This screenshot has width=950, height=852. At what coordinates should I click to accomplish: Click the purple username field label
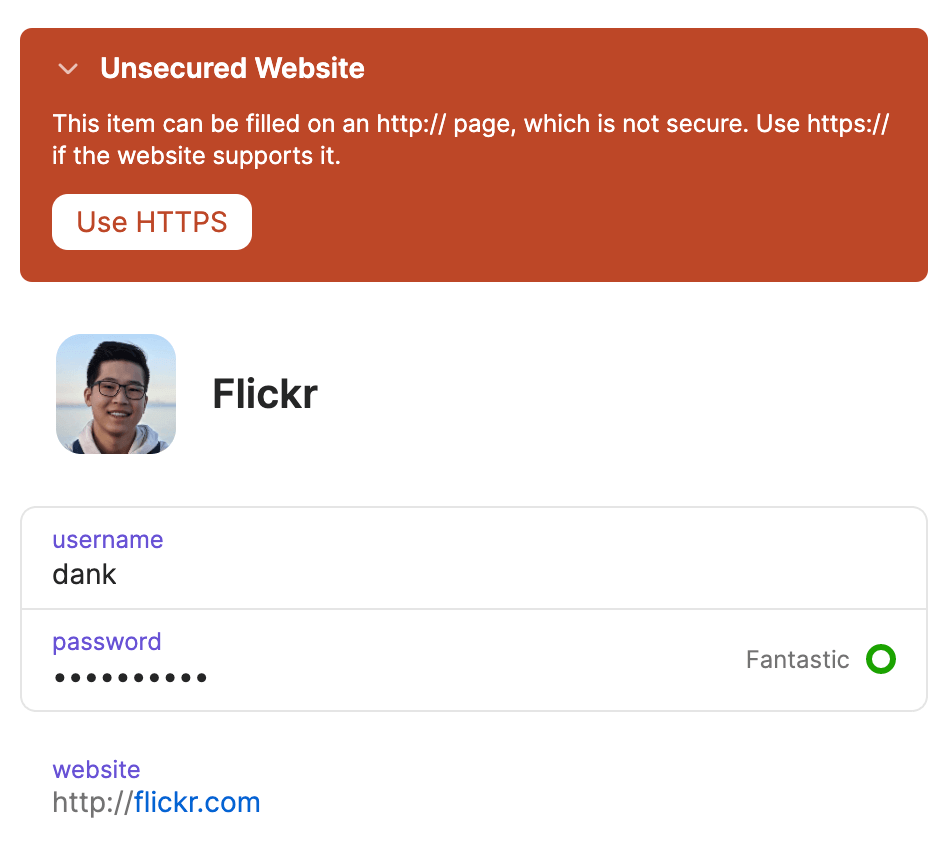tap(108, 540)
